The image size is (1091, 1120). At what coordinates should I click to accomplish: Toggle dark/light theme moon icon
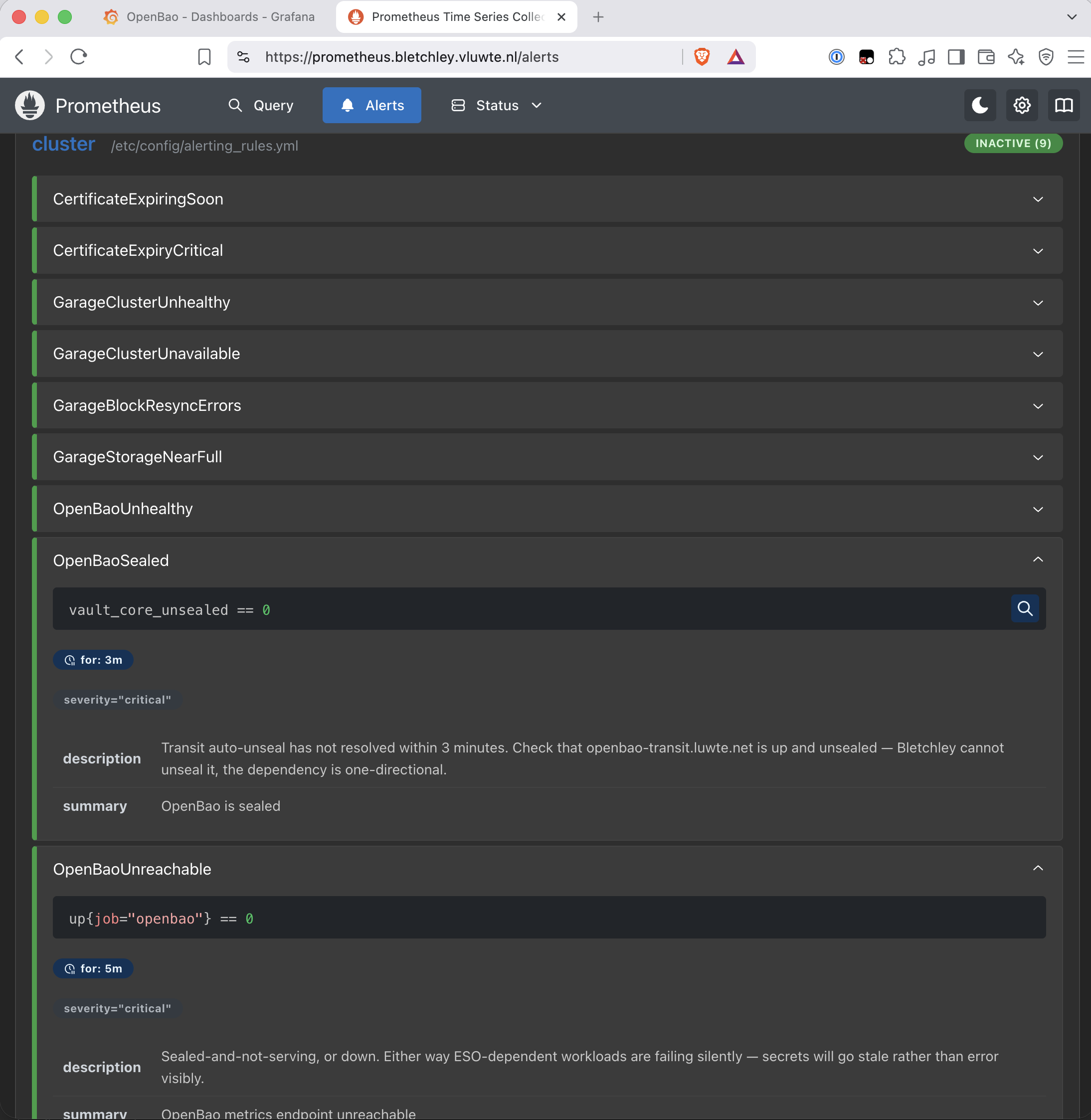[980, 105]
